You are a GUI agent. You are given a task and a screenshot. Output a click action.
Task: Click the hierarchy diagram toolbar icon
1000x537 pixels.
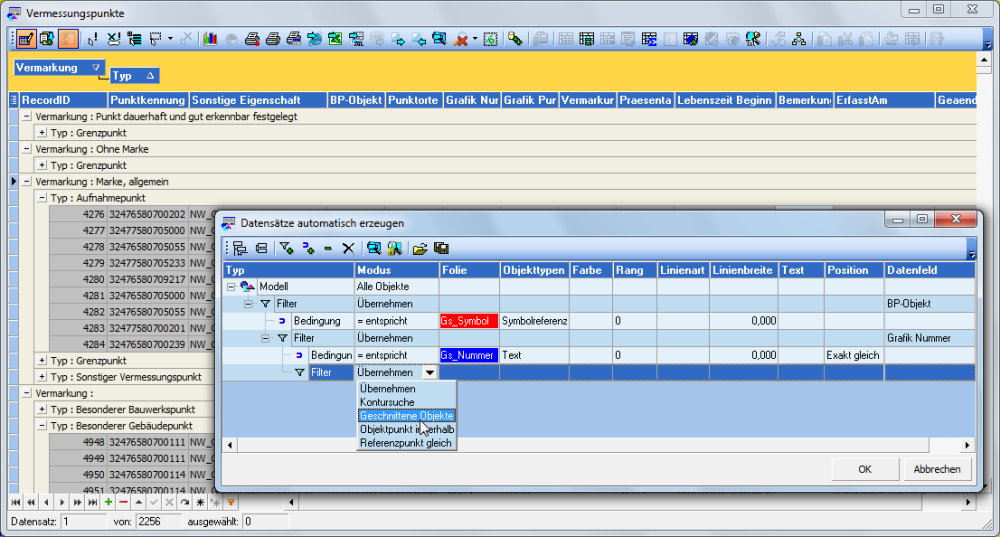[x=798, y=40]
